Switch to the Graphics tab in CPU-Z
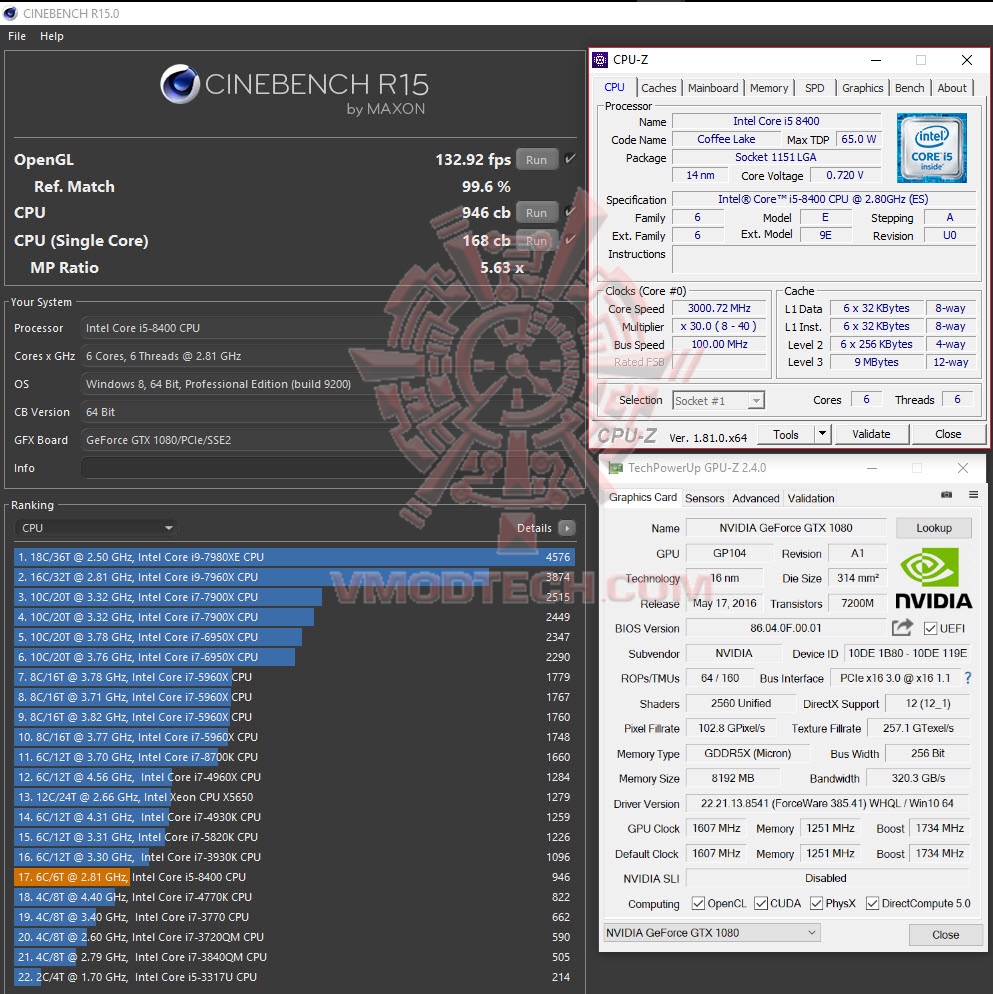This screenshot has height=994, width=993. 862,88
